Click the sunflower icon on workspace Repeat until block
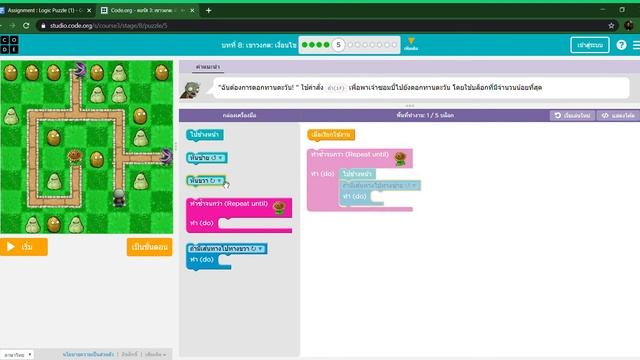The height and width of the screenshot is (360, 640). [400, 158]
